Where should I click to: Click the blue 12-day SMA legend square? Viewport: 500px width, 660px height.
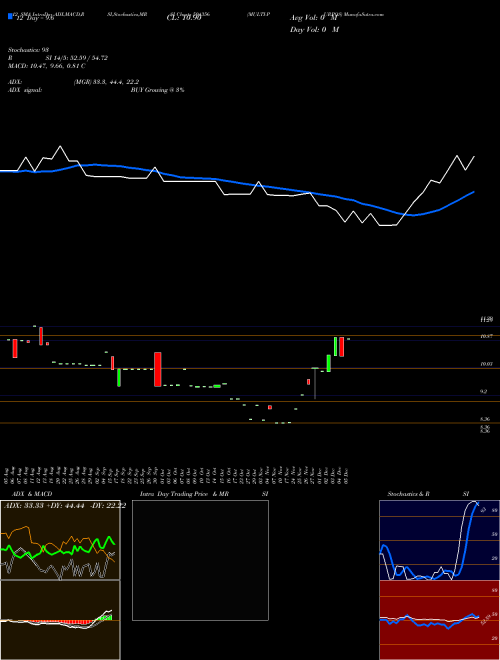[10, 16]
